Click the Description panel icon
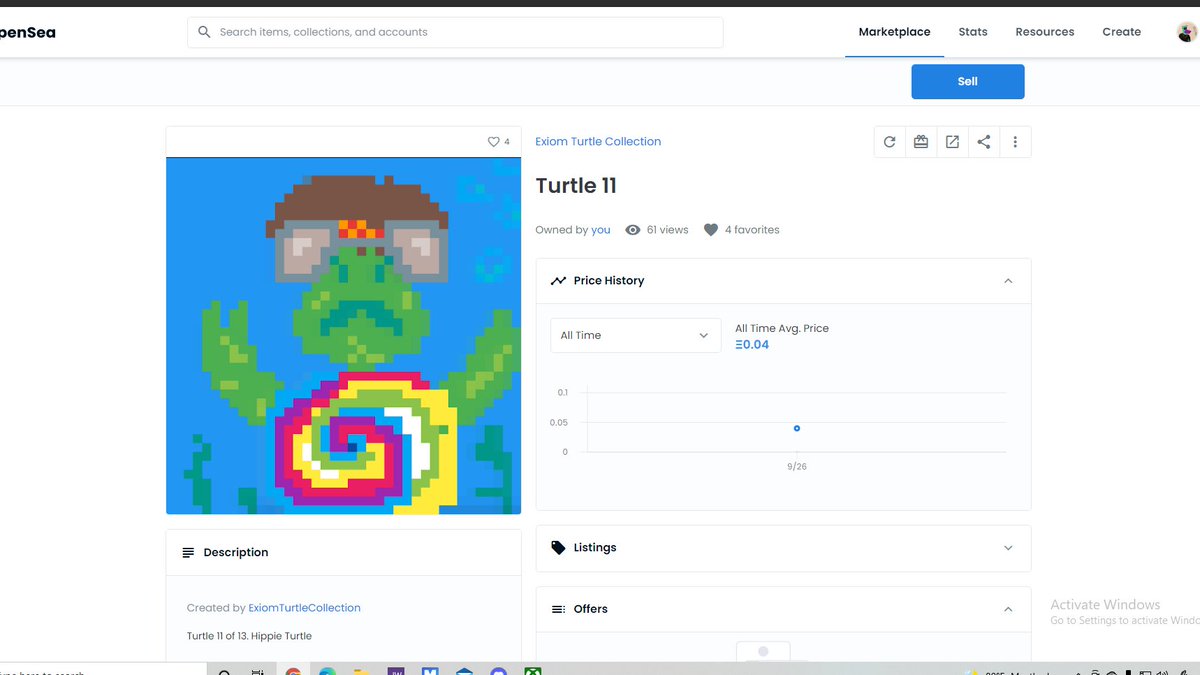The height and width of the screenshot is (675, 1200). (189, 551)
